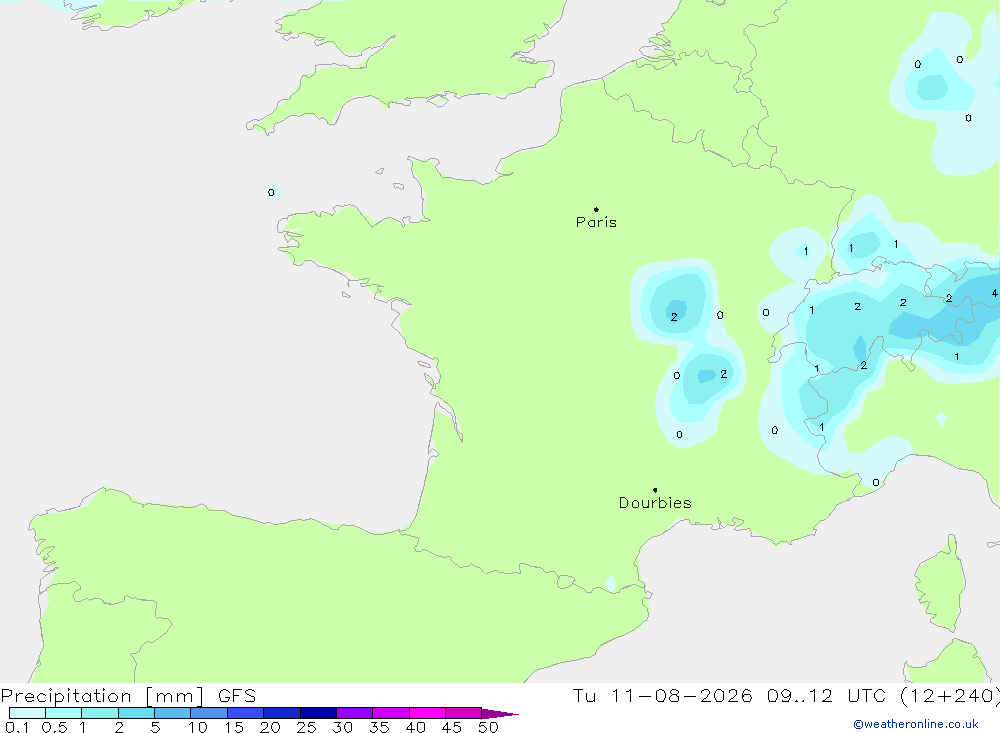The height and width of the screenshot is (733, 1000).
Task: Pick the 20–25 mm legend color swatch
Action: [x=282, y=713]
